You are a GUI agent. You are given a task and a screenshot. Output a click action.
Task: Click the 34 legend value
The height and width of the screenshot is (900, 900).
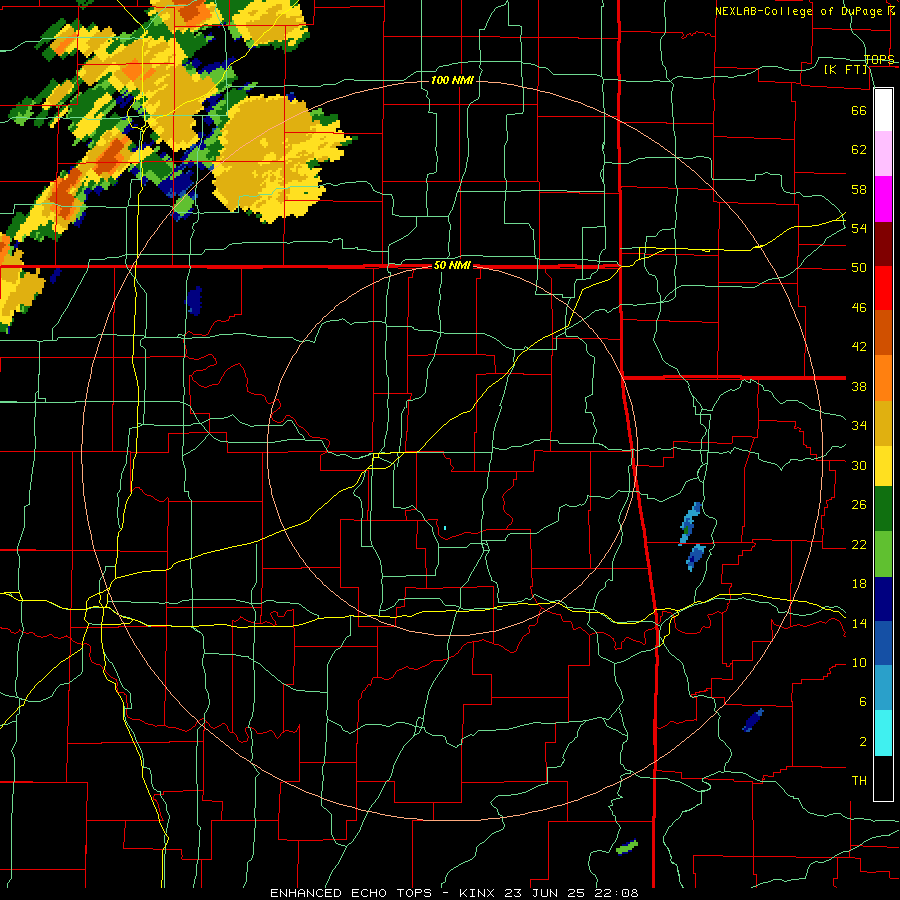click(859, 426)
